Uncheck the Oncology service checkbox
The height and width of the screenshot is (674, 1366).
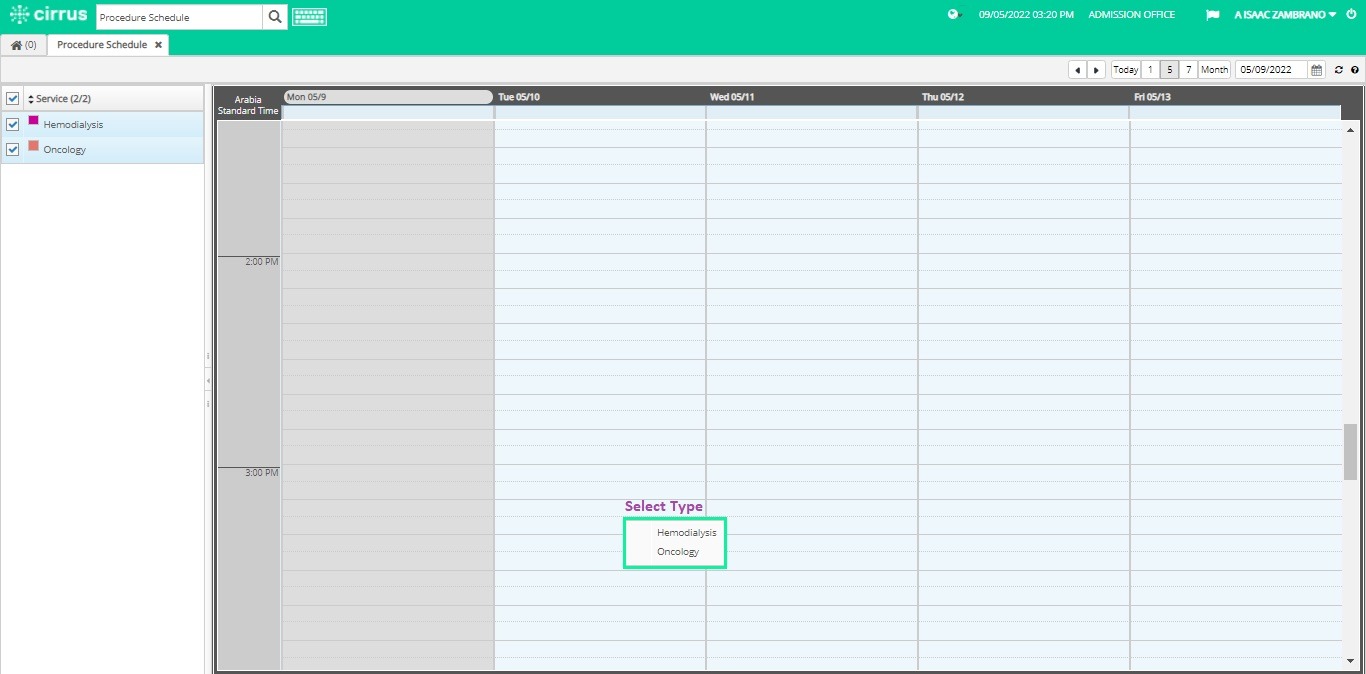coord(13,148)
